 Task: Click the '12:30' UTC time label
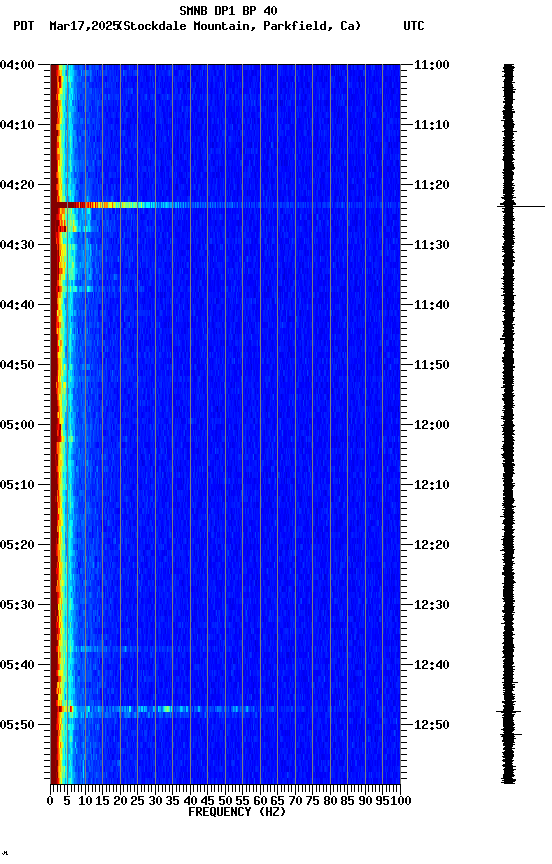[x=432, y=606]
